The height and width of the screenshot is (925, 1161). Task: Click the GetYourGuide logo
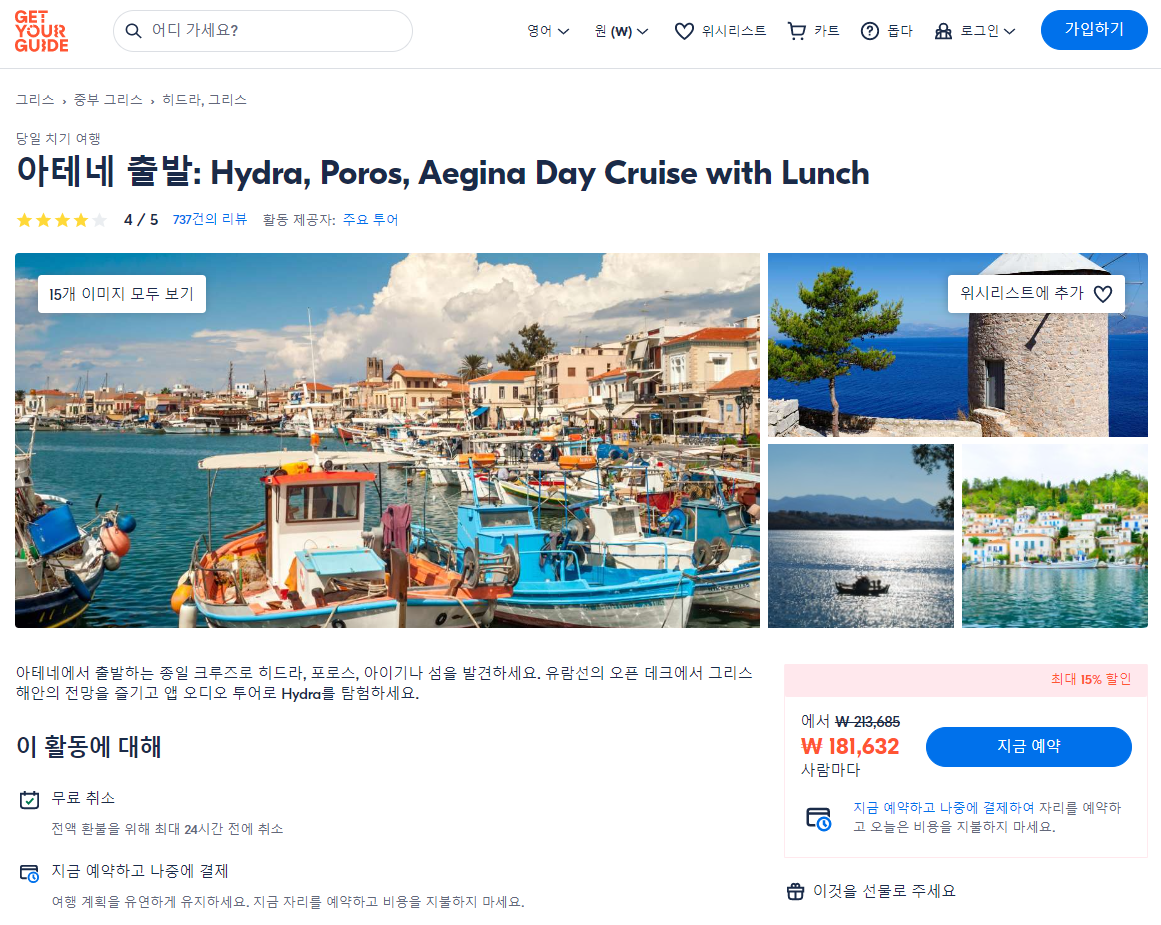(x=41, y=31)
